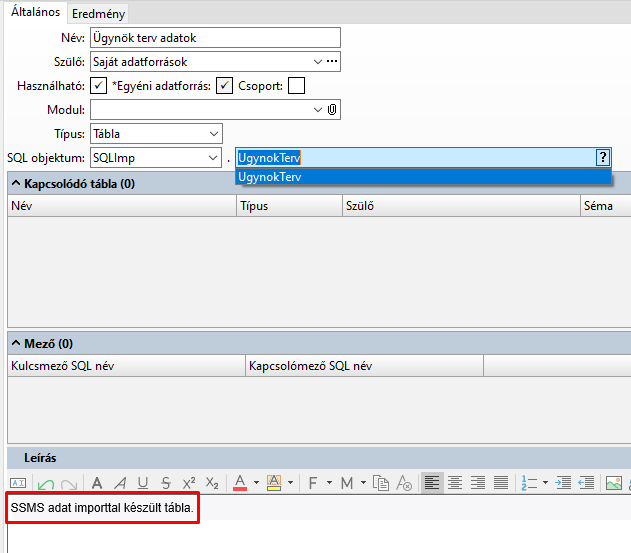
Task: Open numbered list style dropdown arrow
Action: click(545, 483)
